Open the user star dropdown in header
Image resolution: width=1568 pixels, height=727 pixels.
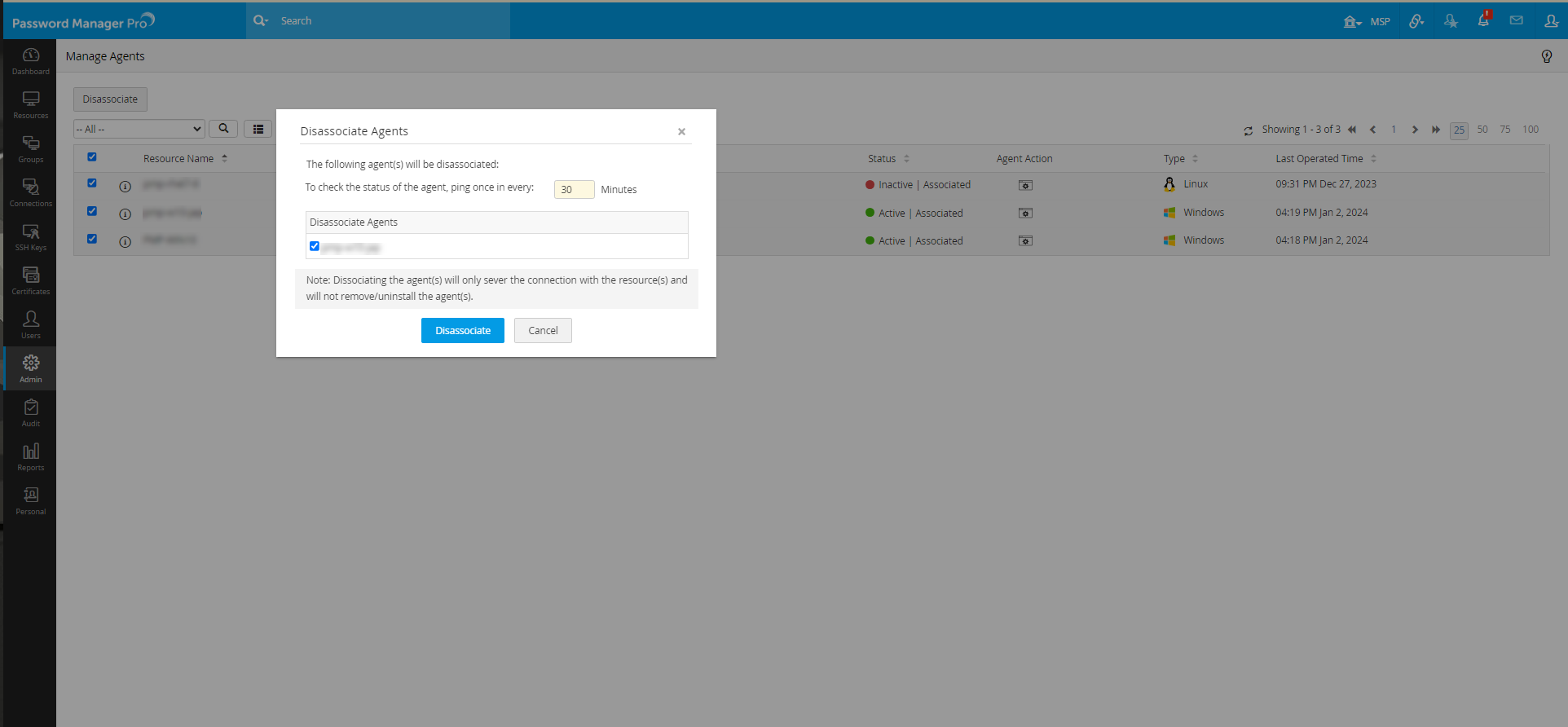(1451, 21)
